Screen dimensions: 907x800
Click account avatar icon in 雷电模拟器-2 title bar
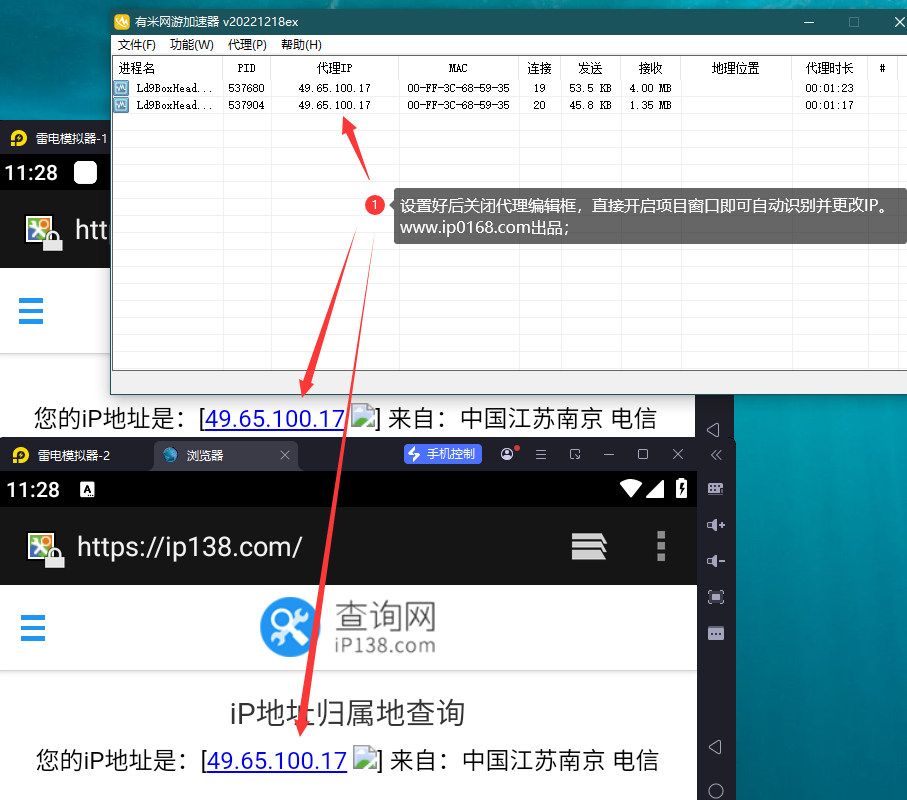(x=507, y=454)
